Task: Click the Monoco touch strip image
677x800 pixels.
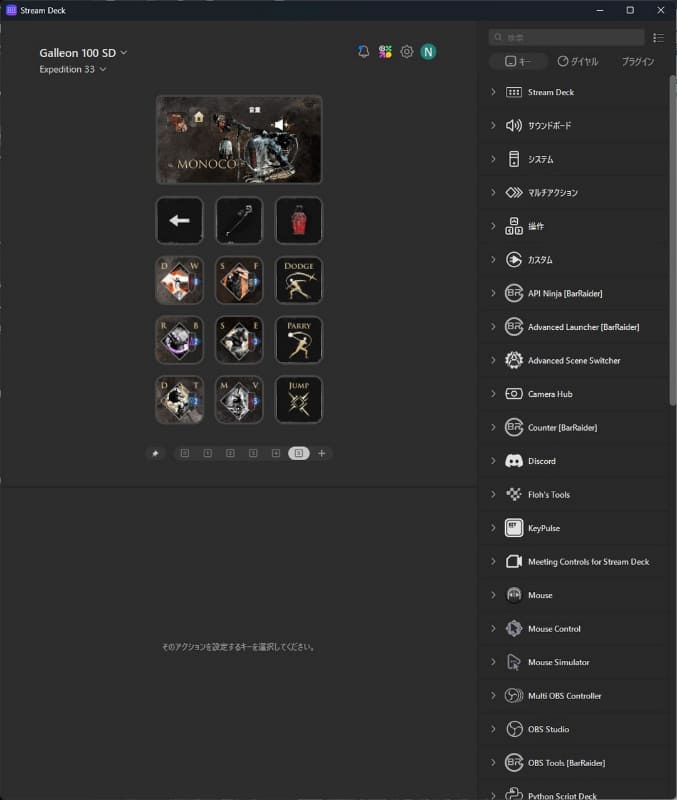Action: click(239, 139)
